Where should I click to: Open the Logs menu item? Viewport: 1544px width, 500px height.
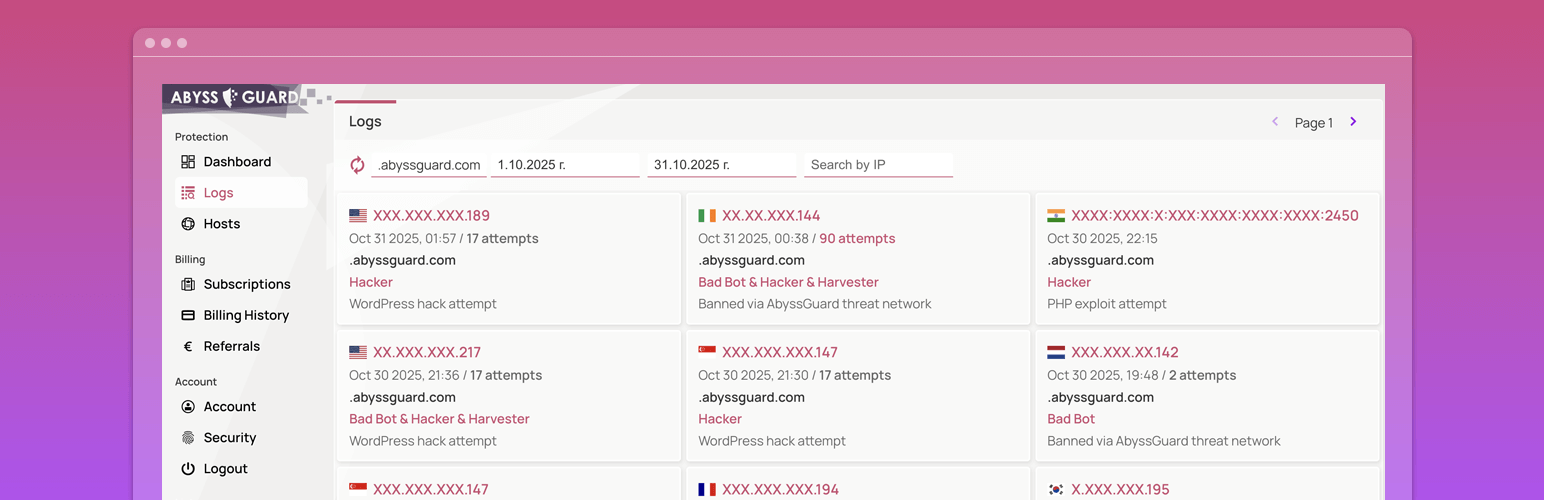[x=218, y=193]
